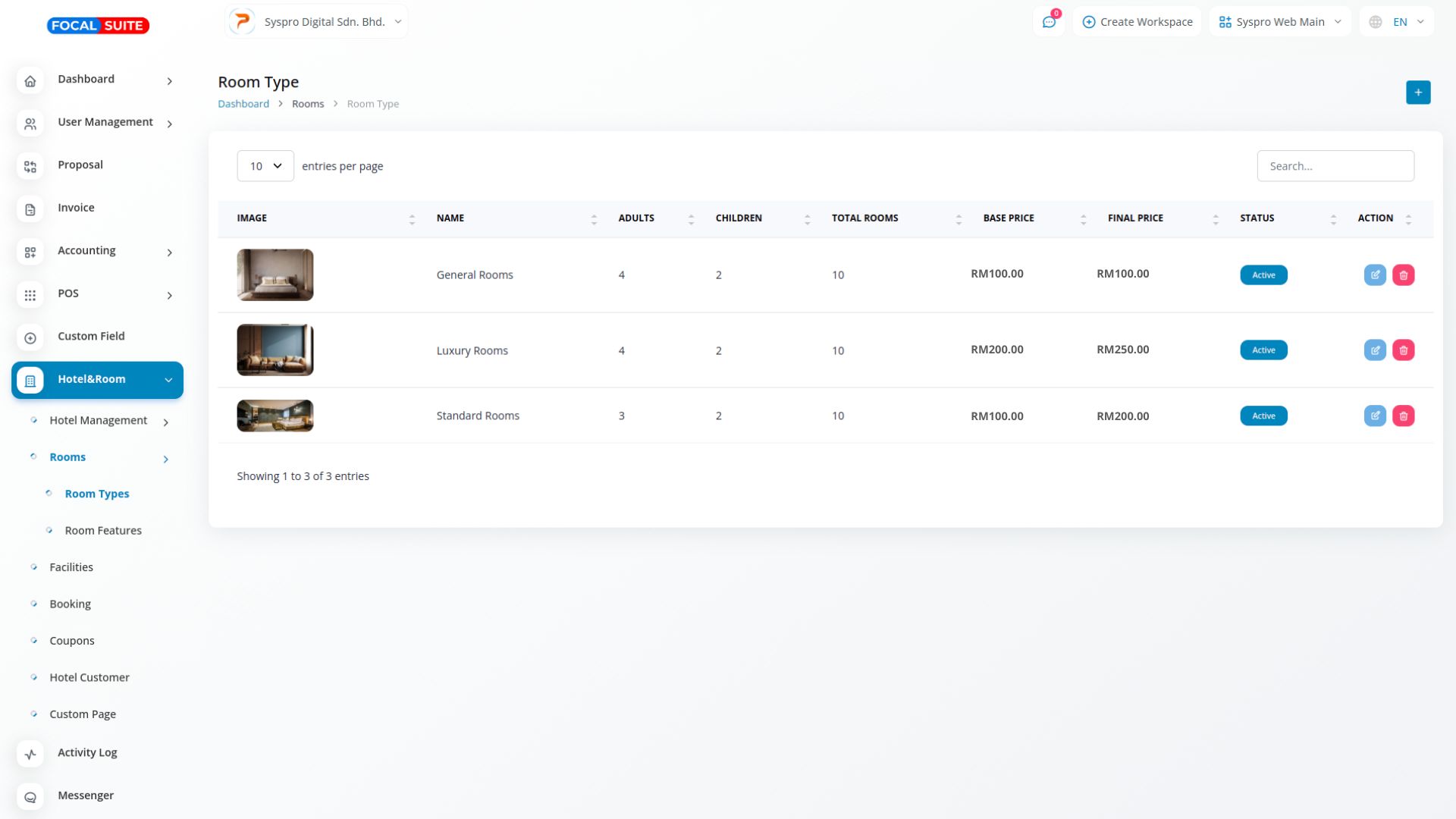1456x819 pixels.
Task: Open the Booking menu item
Action: (x=70, y=604)
